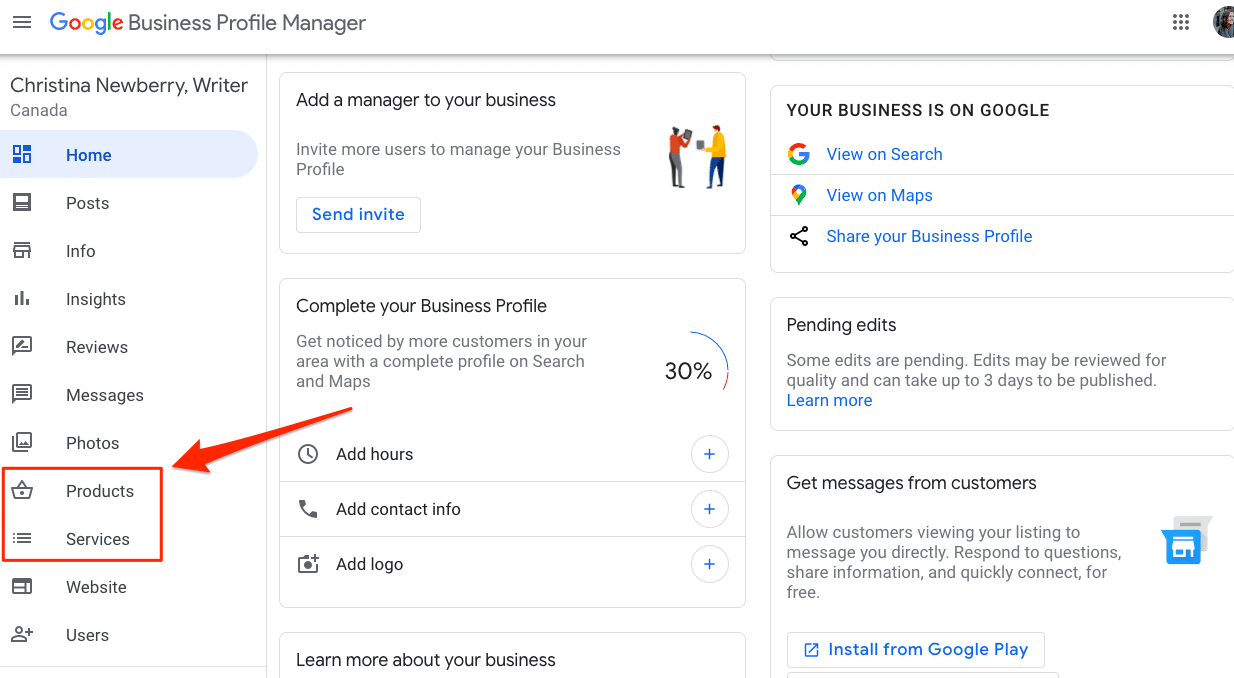Open the hamburger main menu
The width and height of the screenshot is (1234, 678).
click(22, 22)
